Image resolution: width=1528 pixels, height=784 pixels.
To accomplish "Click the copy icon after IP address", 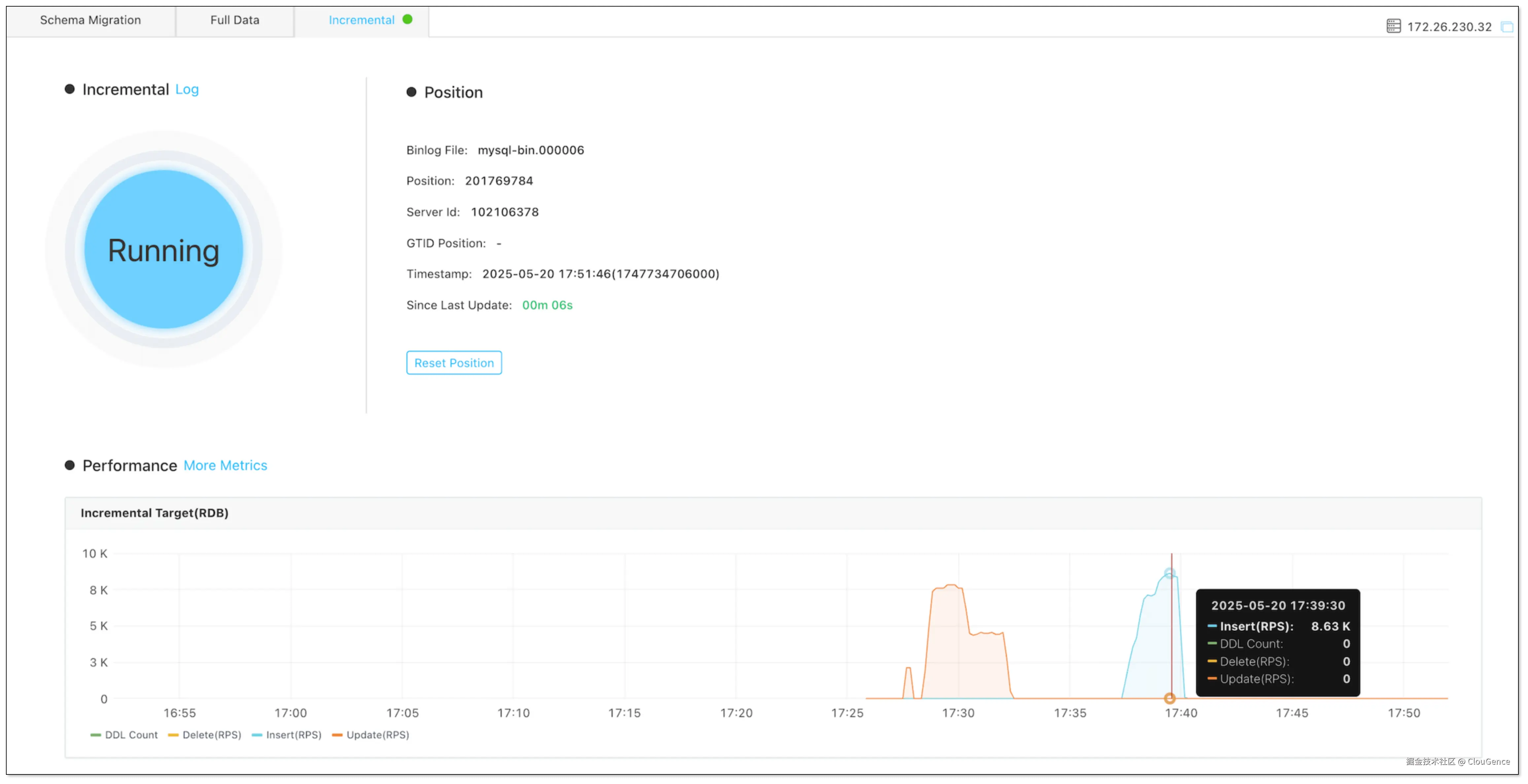I will [x=1507, y=27].
